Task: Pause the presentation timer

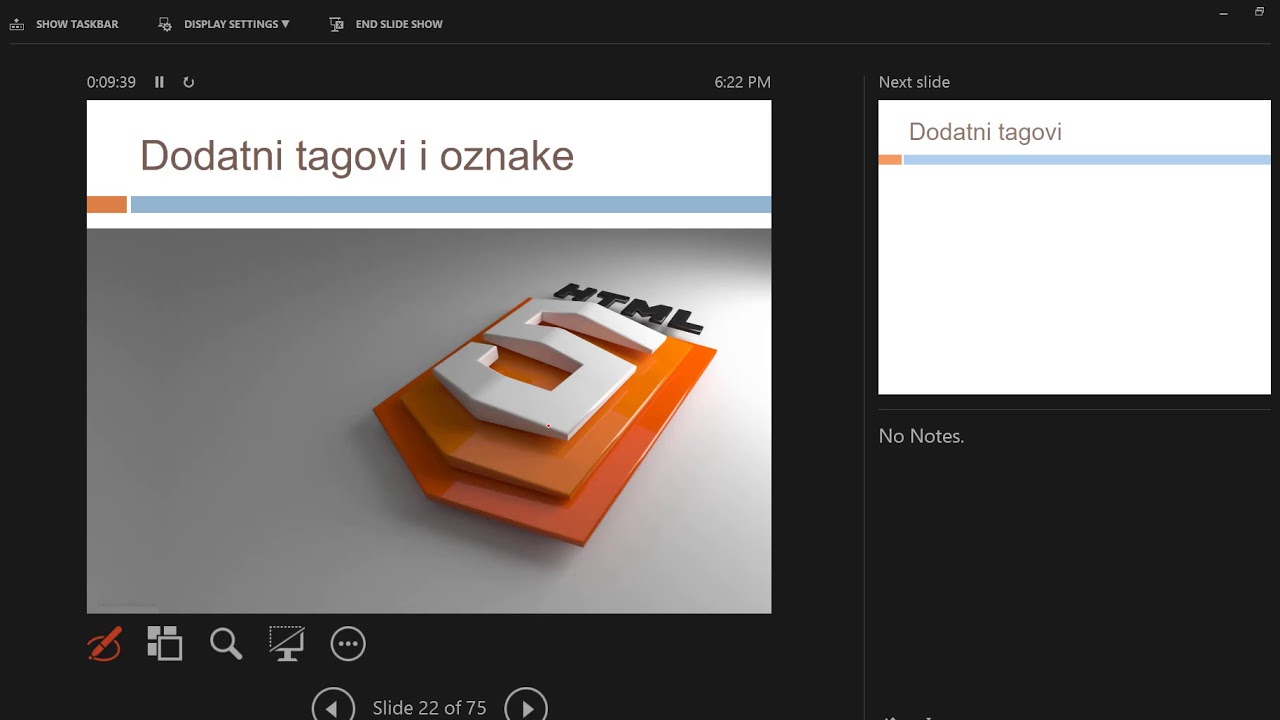Action: click(x=159, y=82)
